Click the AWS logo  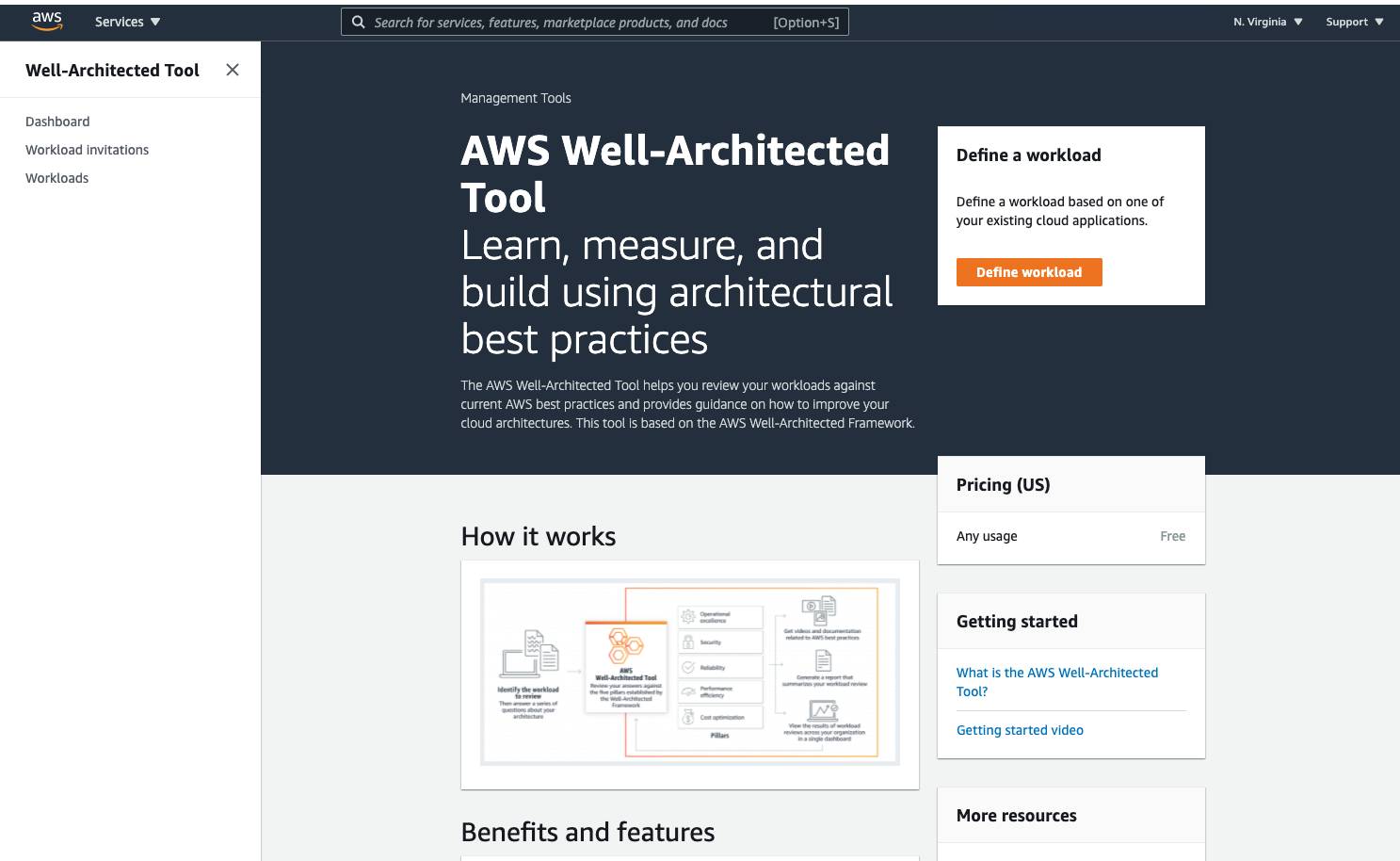(x=47, y=22)
